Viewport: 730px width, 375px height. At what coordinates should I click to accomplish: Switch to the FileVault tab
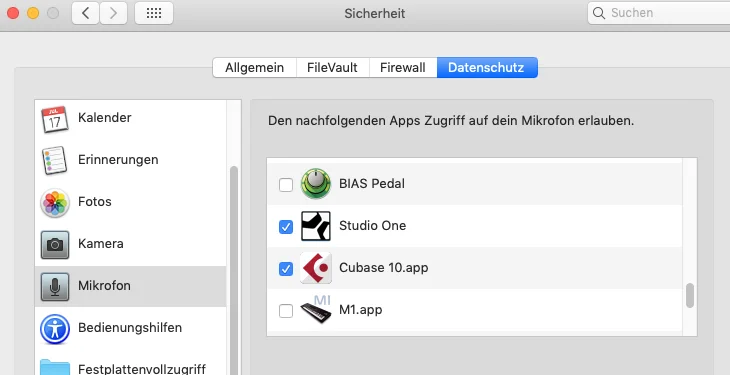tap(332, 68)
